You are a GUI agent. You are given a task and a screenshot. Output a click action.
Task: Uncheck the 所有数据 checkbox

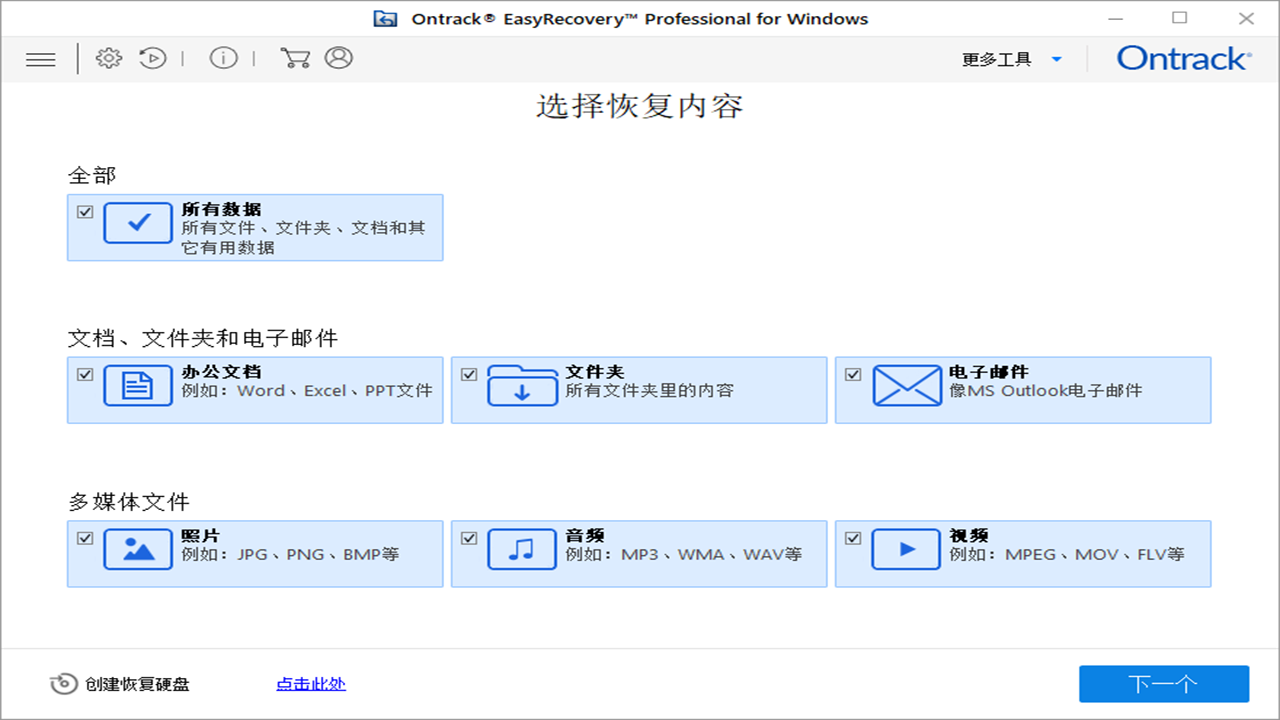point(84,210)
